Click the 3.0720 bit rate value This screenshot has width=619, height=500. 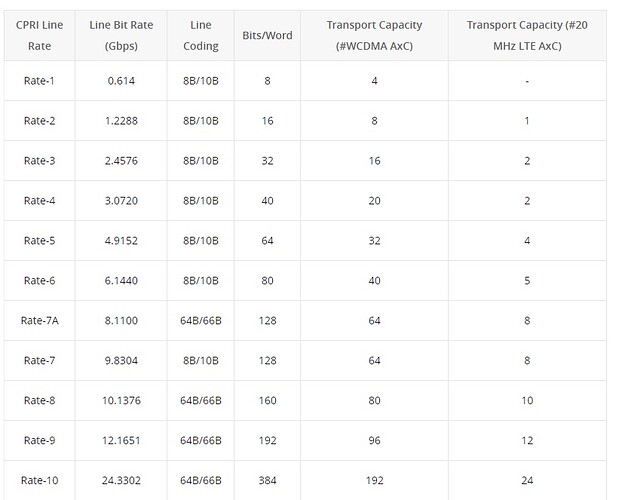[121, 201]
